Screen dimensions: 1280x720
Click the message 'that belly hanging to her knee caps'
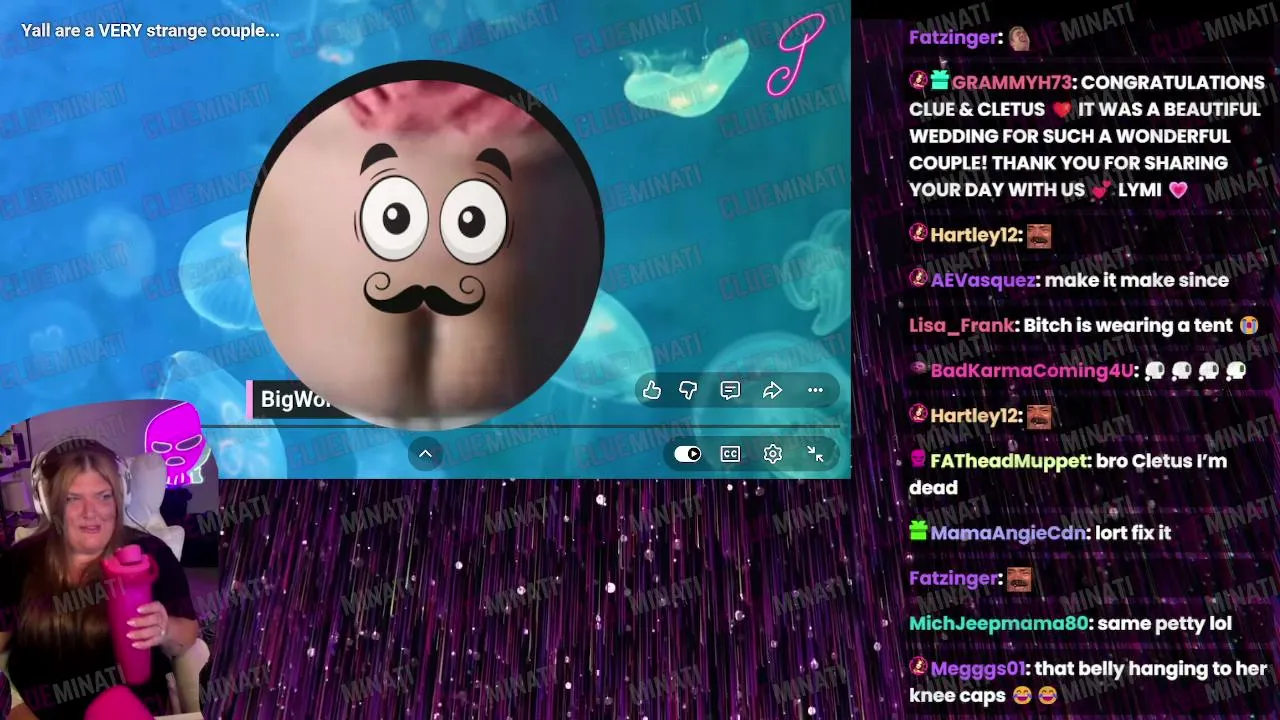tap(1088, 681)
